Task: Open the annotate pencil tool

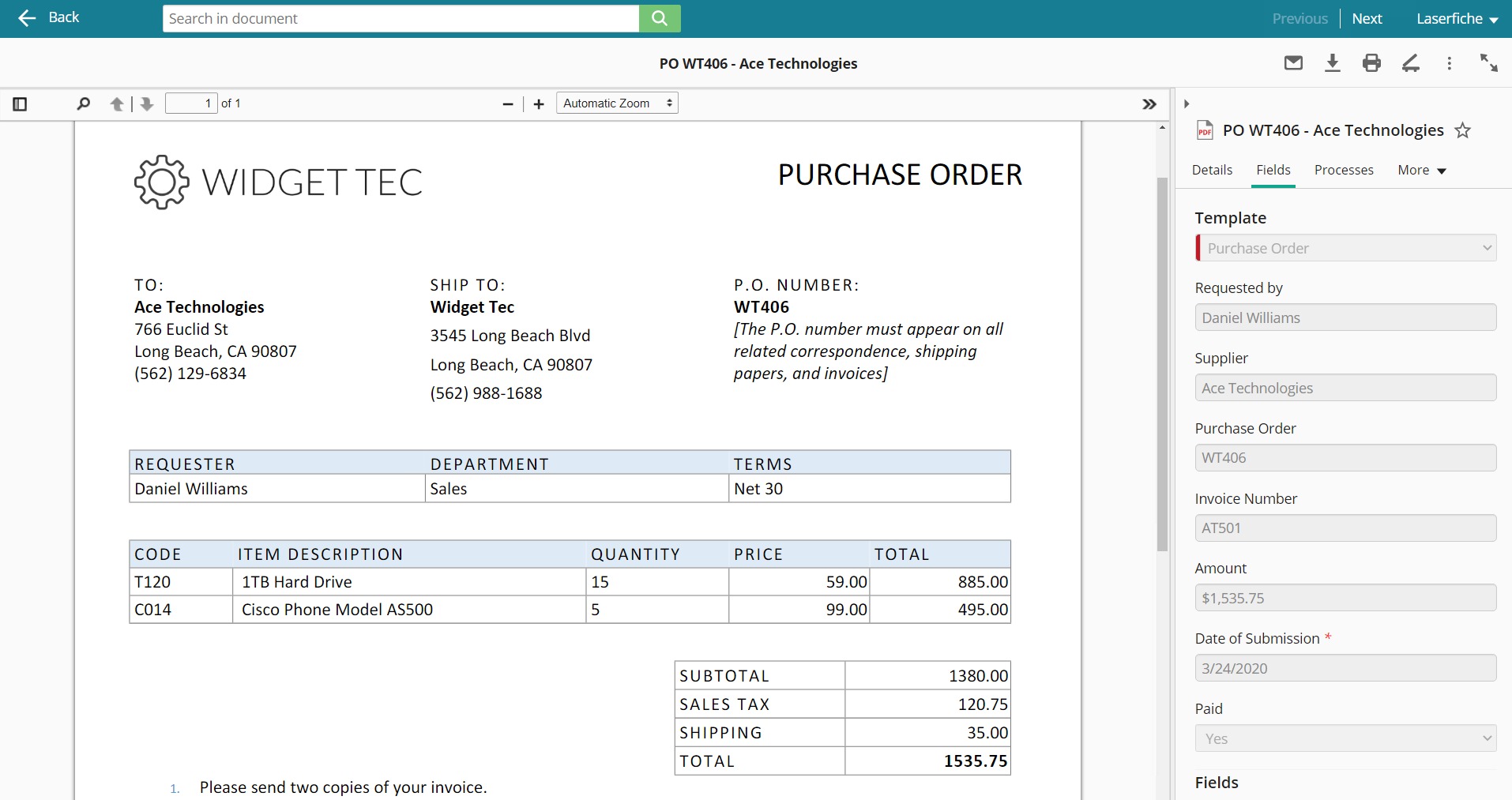Action: 1411,63
